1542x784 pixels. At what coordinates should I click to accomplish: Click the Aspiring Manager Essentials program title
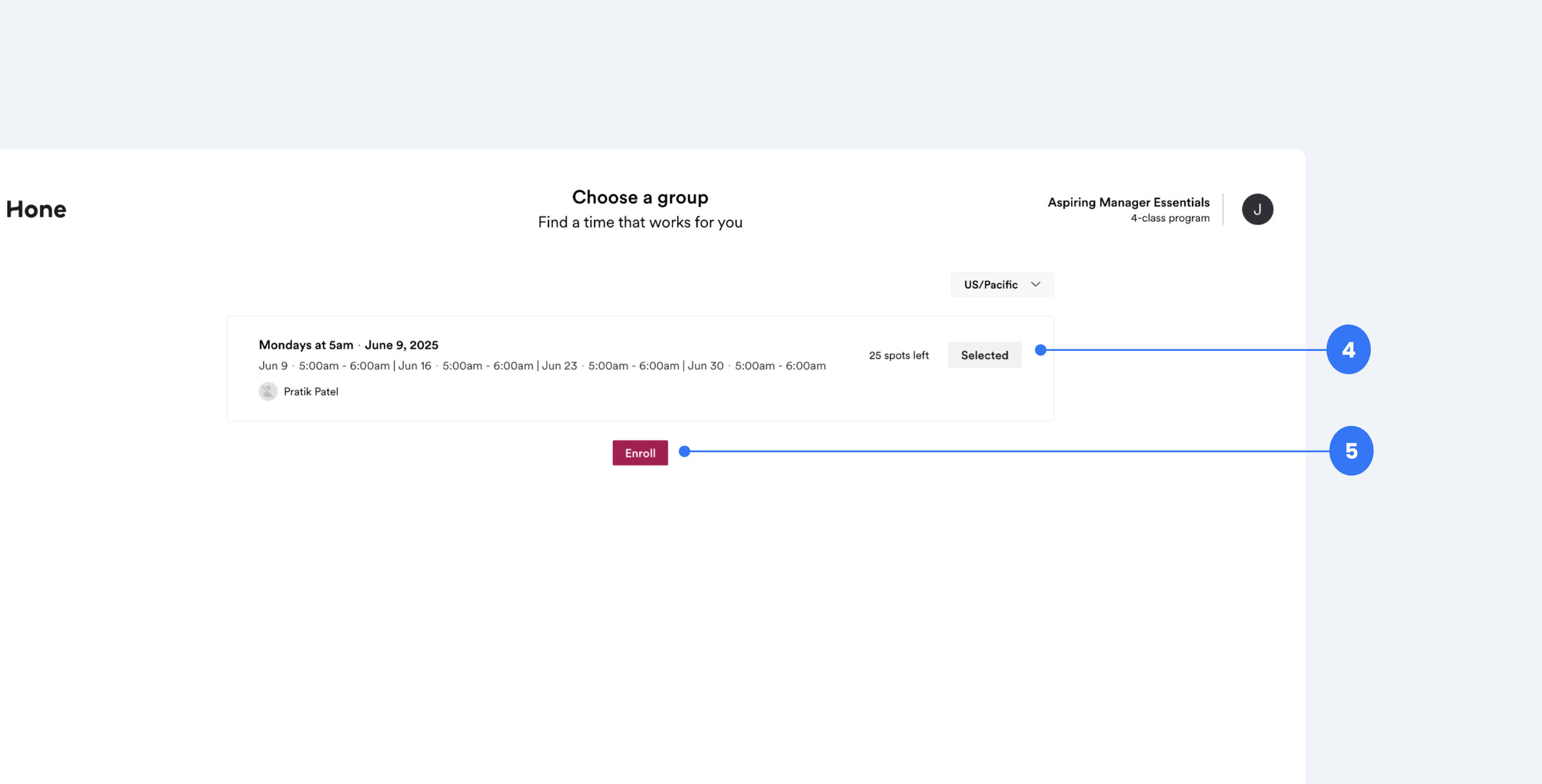(1128, 202)
